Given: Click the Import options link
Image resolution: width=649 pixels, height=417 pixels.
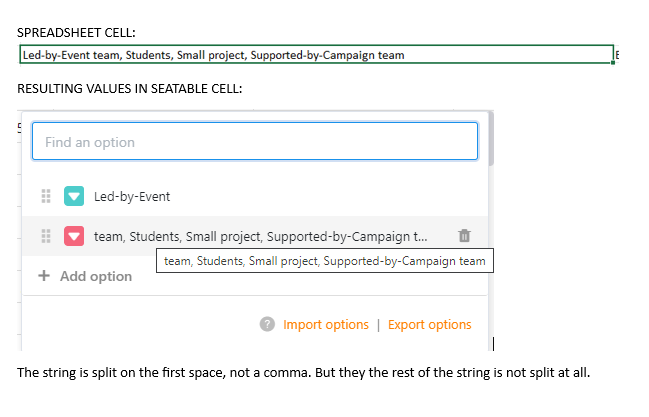Looking at the screenshot, I should 326,325.
